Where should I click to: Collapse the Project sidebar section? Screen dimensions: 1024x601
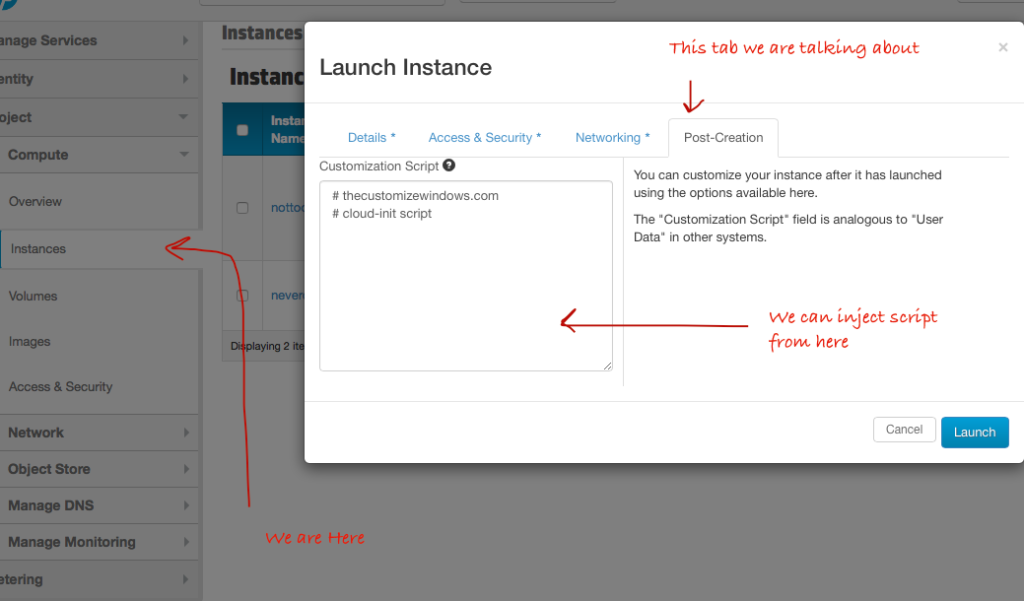98,118
